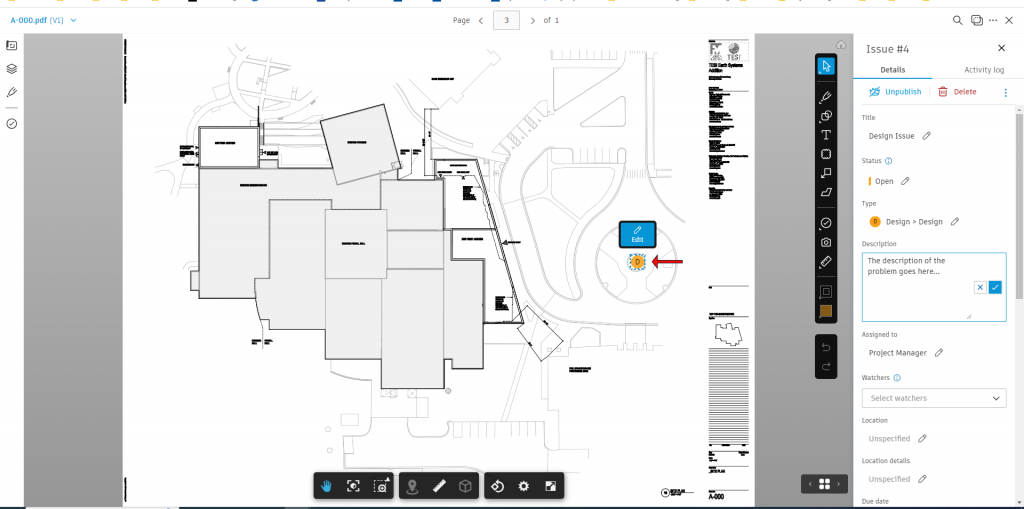
Task: Select the orange D issue pin
Action: click(637, 262)
